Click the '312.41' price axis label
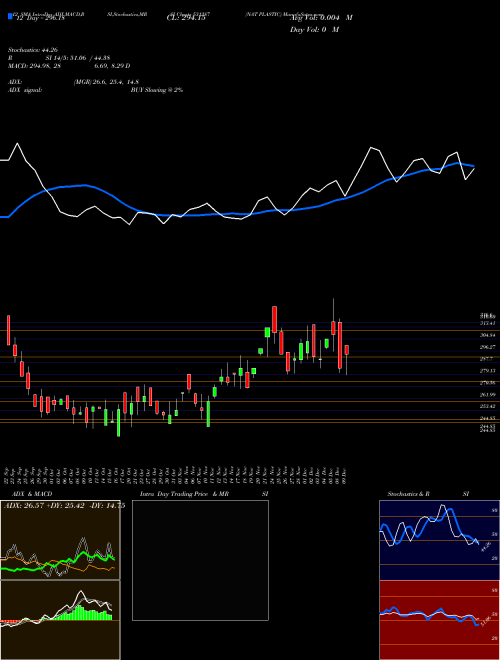This screenshot has width=500, height=660. (x=489, y=323)
